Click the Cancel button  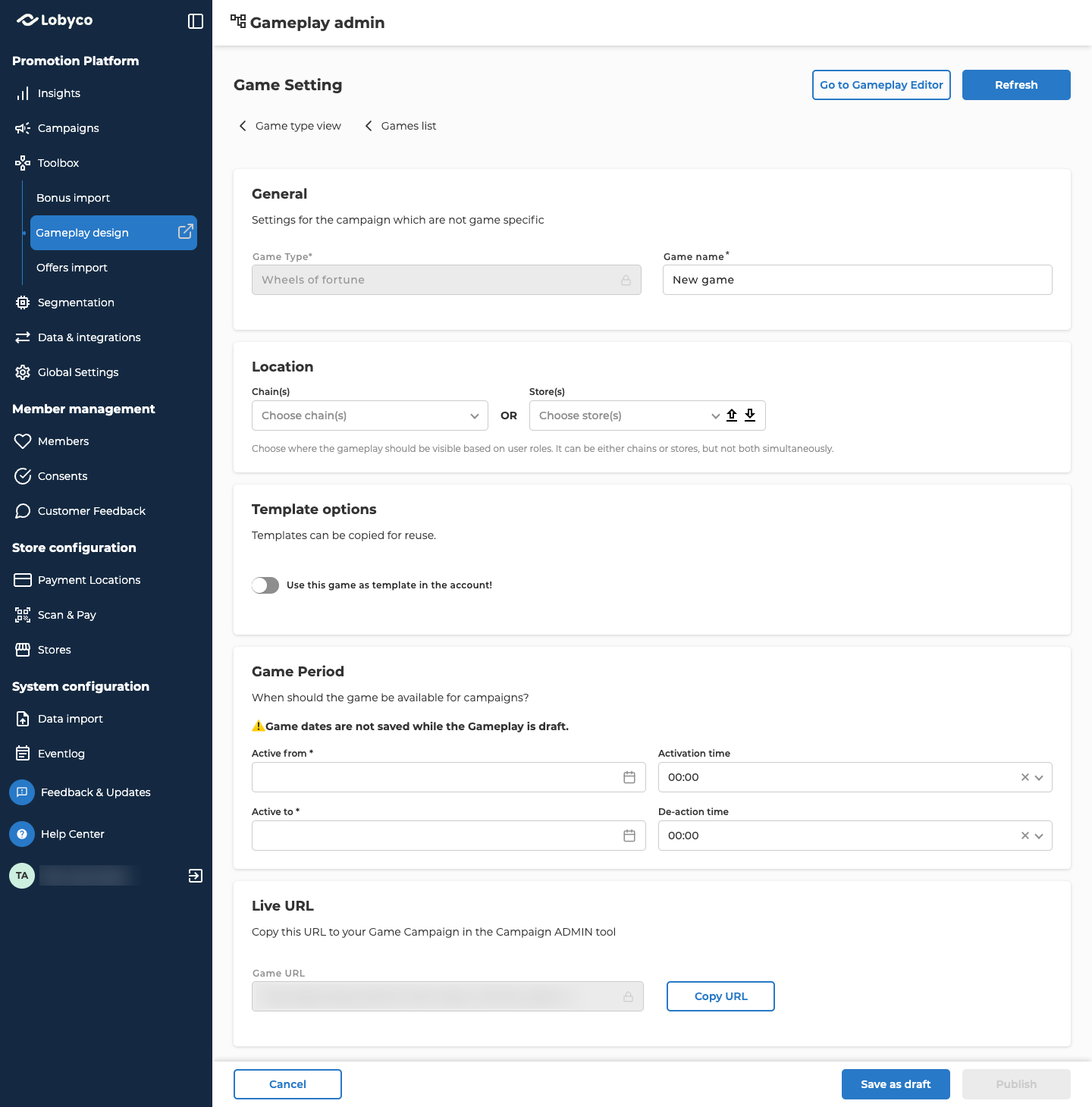[x=287, y=1084]
